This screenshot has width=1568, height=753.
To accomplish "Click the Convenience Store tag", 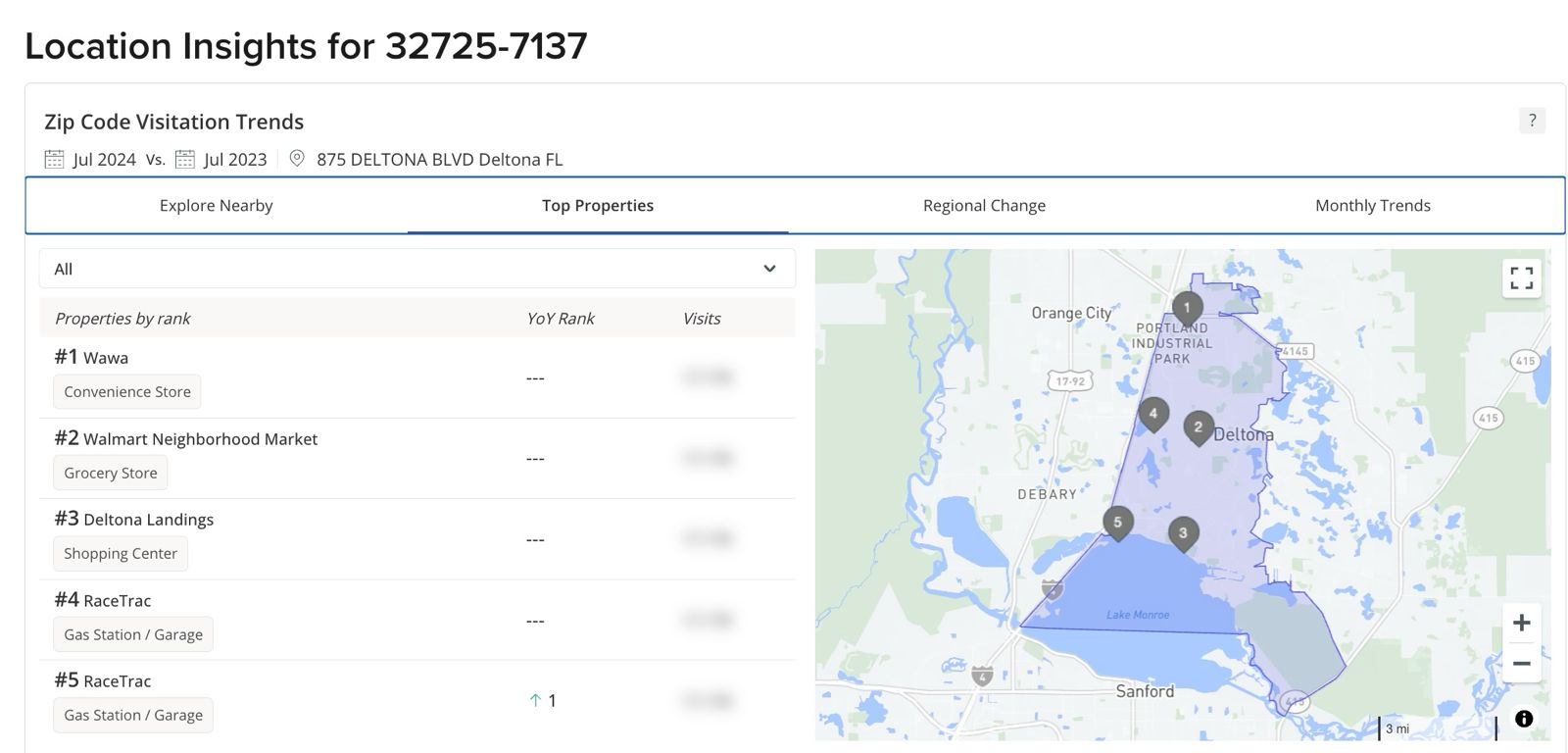I will point(127,391).
